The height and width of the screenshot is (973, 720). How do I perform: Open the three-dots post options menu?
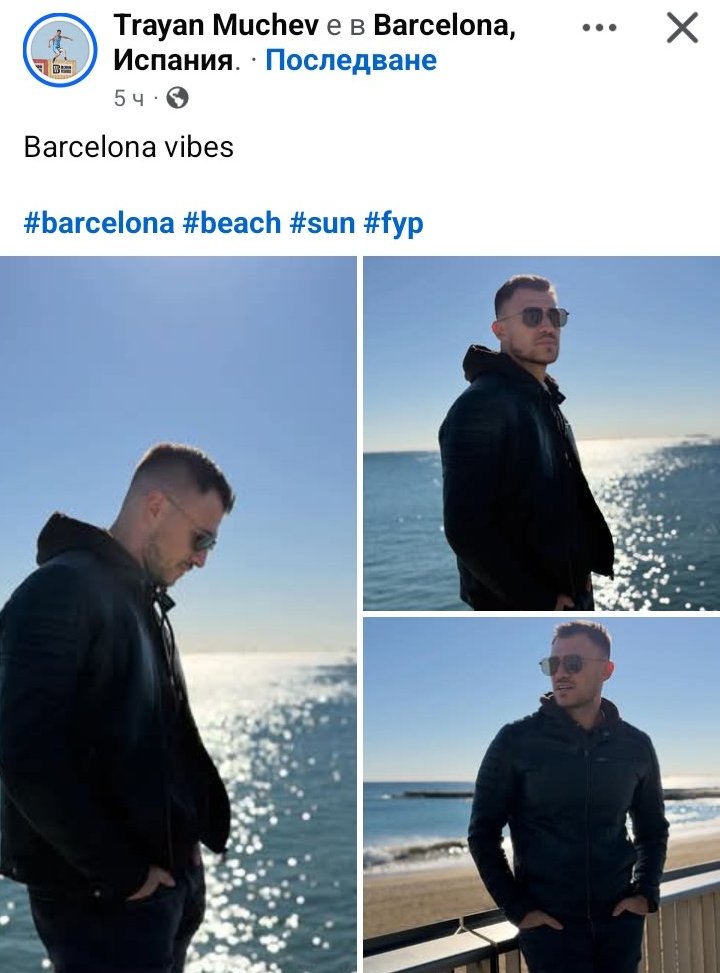(x=599, y=28)
